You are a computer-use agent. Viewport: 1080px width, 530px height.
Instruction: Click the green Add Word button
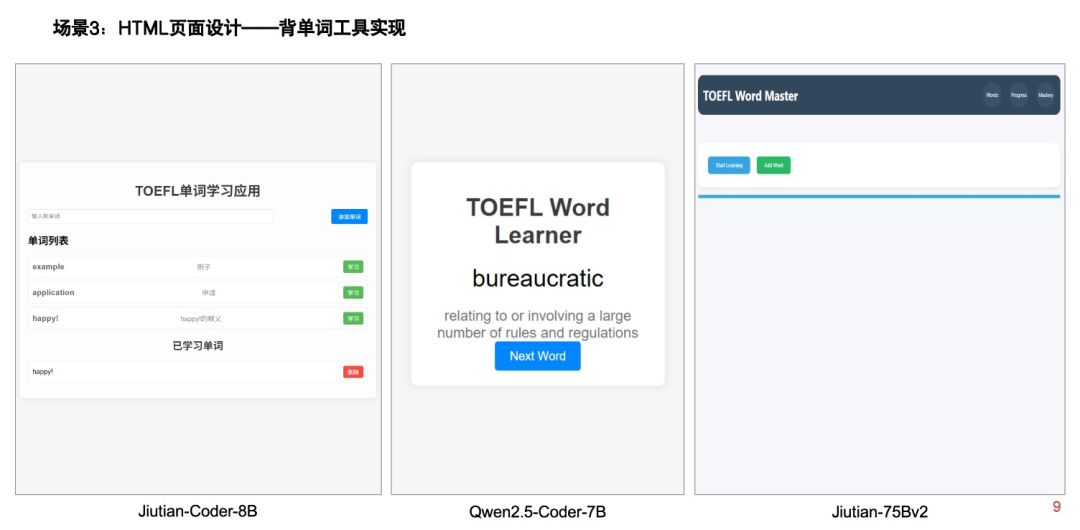point(773,165)
